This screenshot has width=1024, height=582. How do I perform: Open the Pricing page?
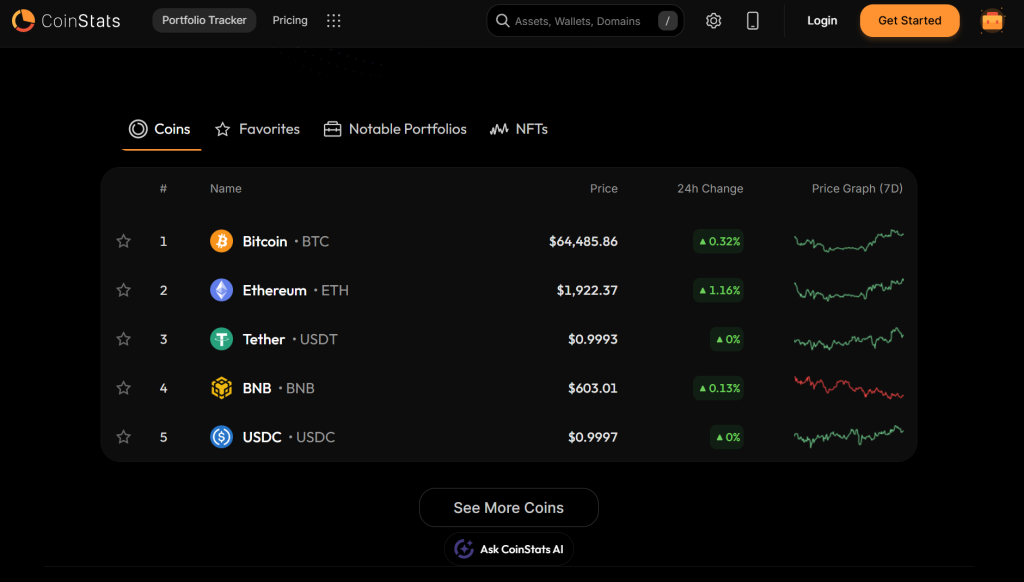[x=290, y=20]
